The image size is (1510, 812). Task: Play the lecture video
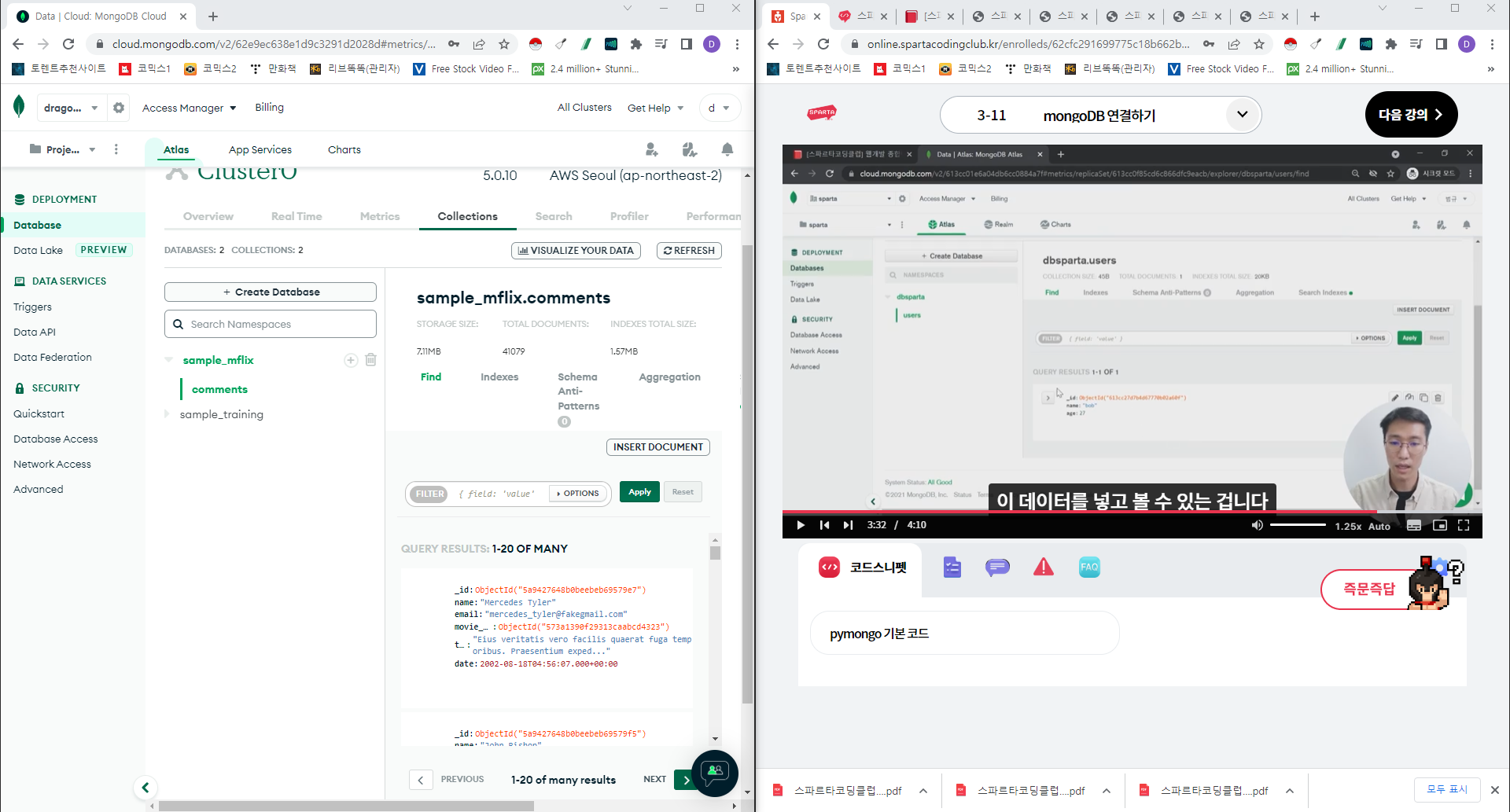point(801,525)
